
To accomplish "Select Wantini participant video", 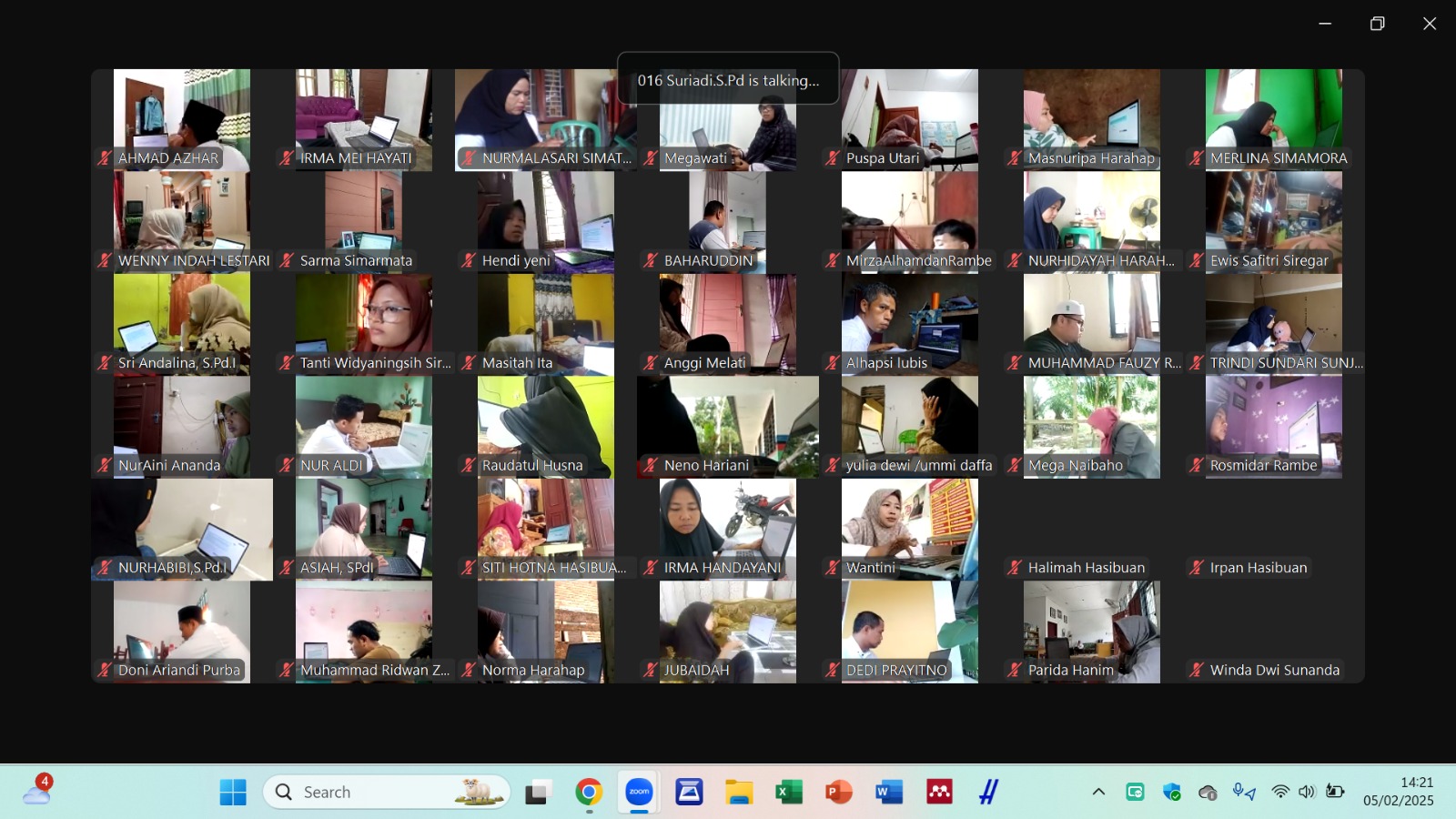I will (910, 530).
